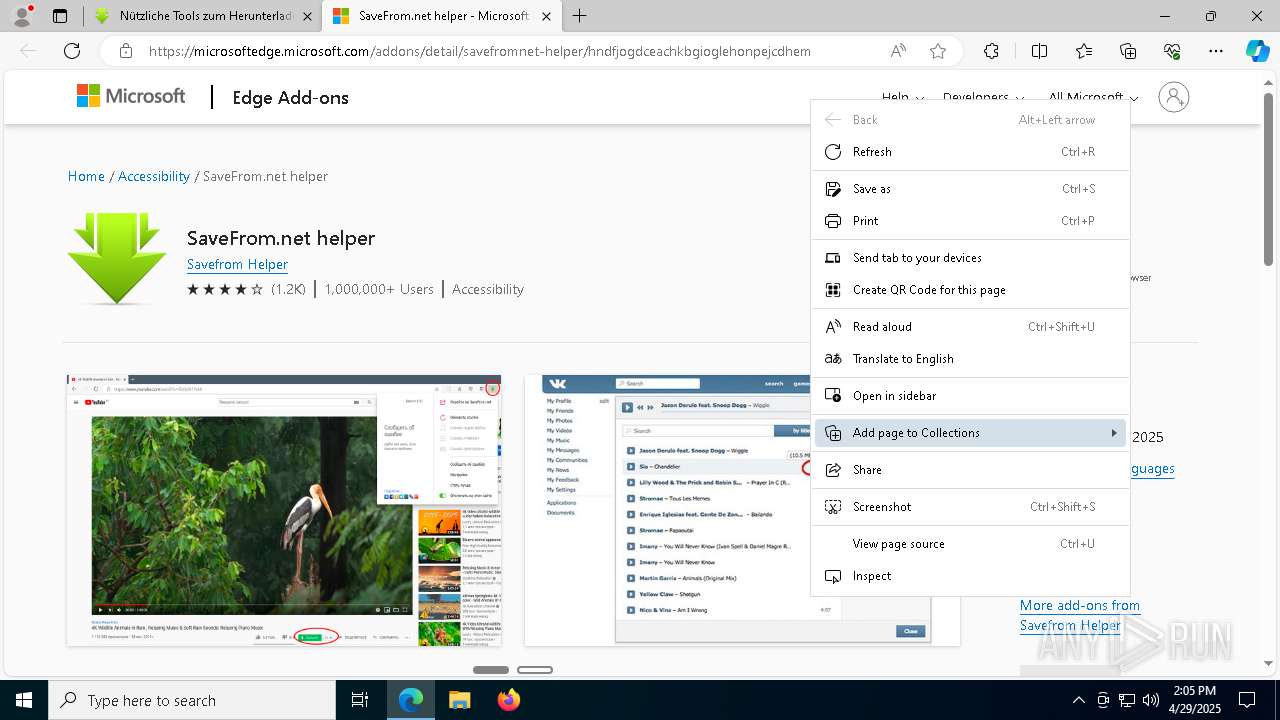Click the SaveFrom.net green arrow logo

[x=117, y=258]
